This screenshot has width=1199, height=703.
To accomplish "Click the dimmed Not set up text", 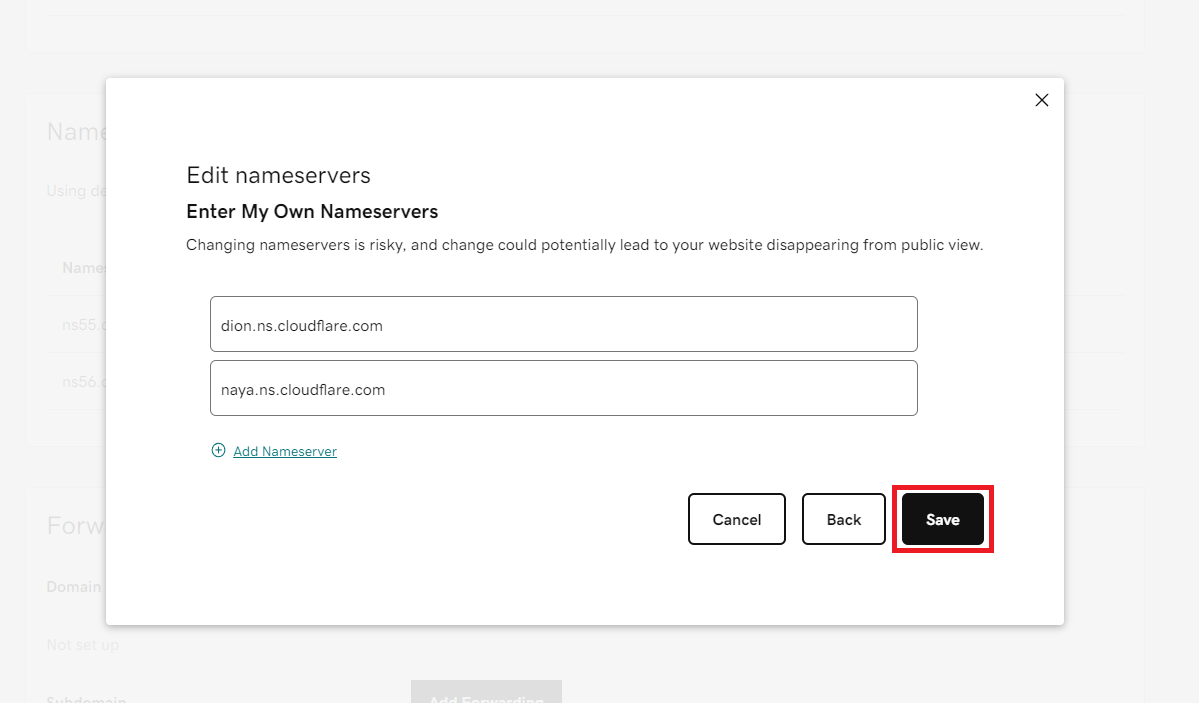I will point(83,645).
